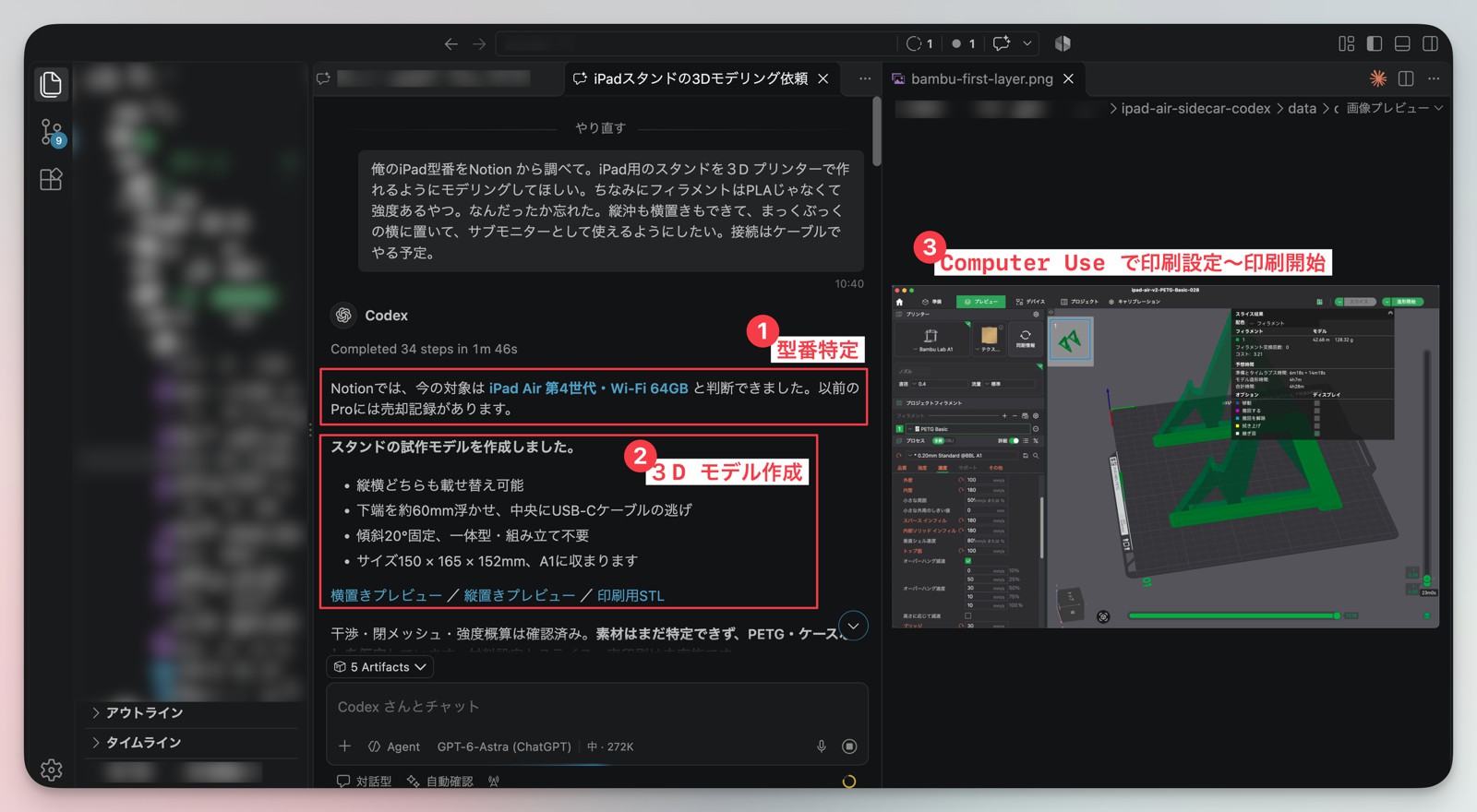Open the 中 · 272K reasoning selector
Screen dimensions: 1477x812
pos(610,746)
